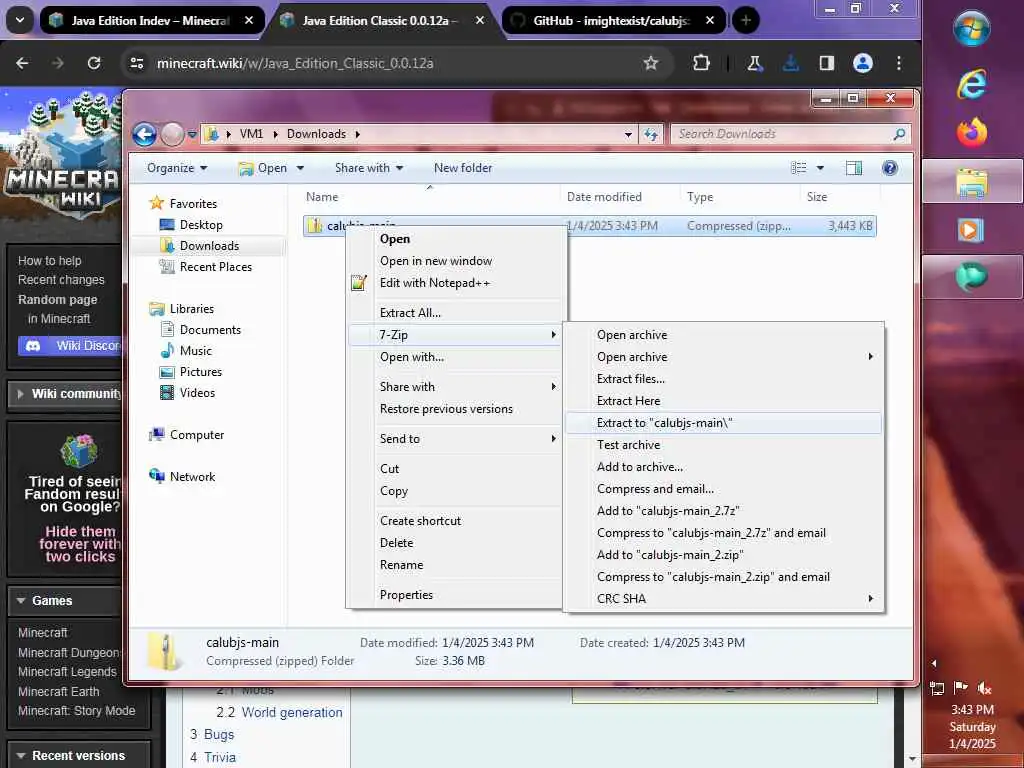Open Chrome profile avatar
Image resolution: width=1024 pixels, height=768 pixels.
tap(863, 63)
